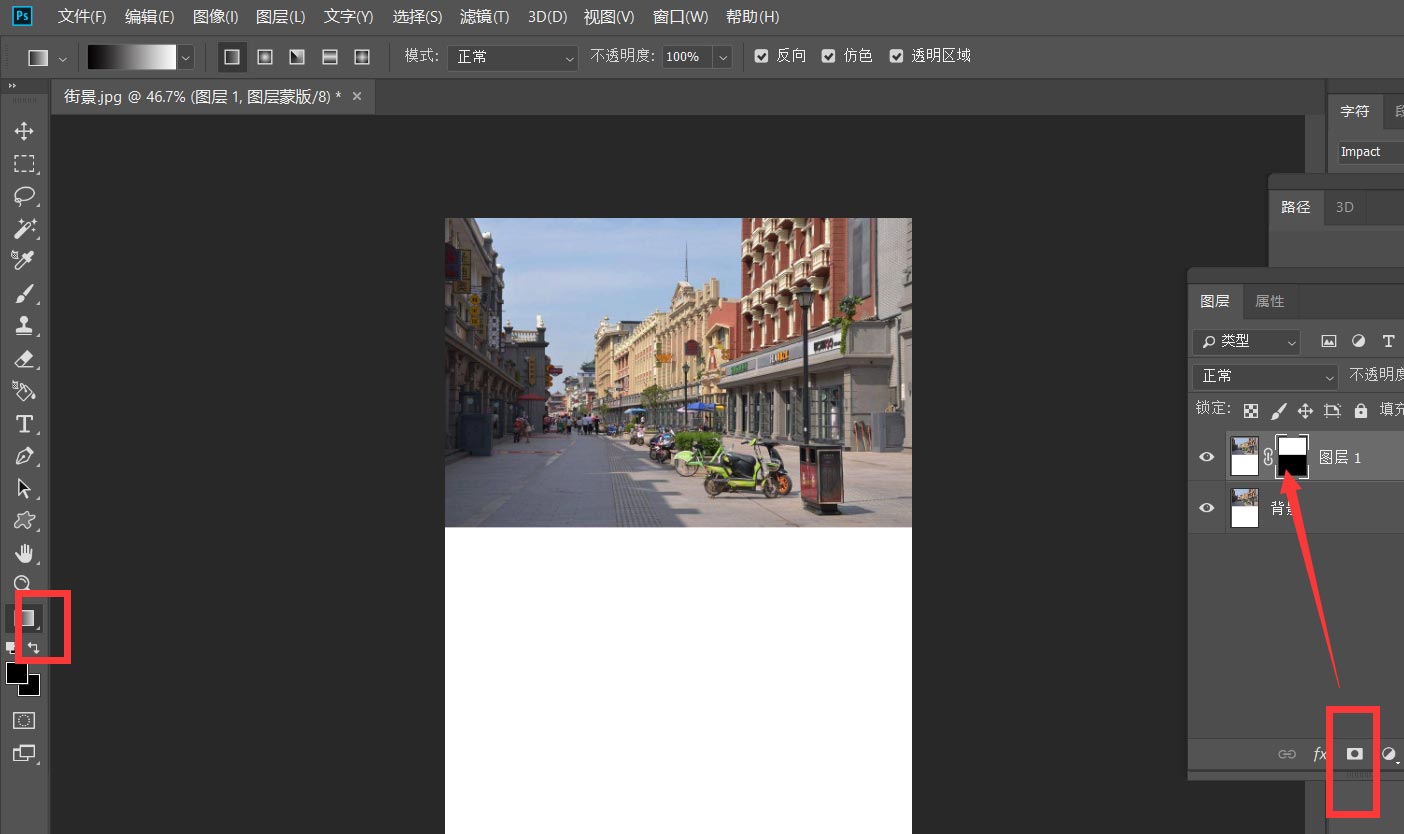1404x834 pixels.
Task: Select the Rectangular Marquee tool
Action: 24,163
